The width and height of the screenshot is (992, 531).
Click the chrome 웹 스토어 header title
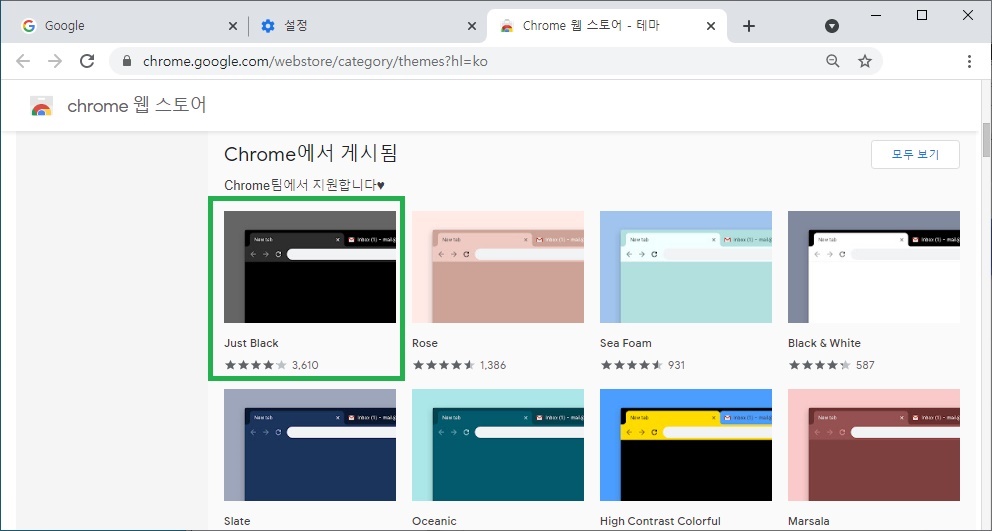point(137,105)
